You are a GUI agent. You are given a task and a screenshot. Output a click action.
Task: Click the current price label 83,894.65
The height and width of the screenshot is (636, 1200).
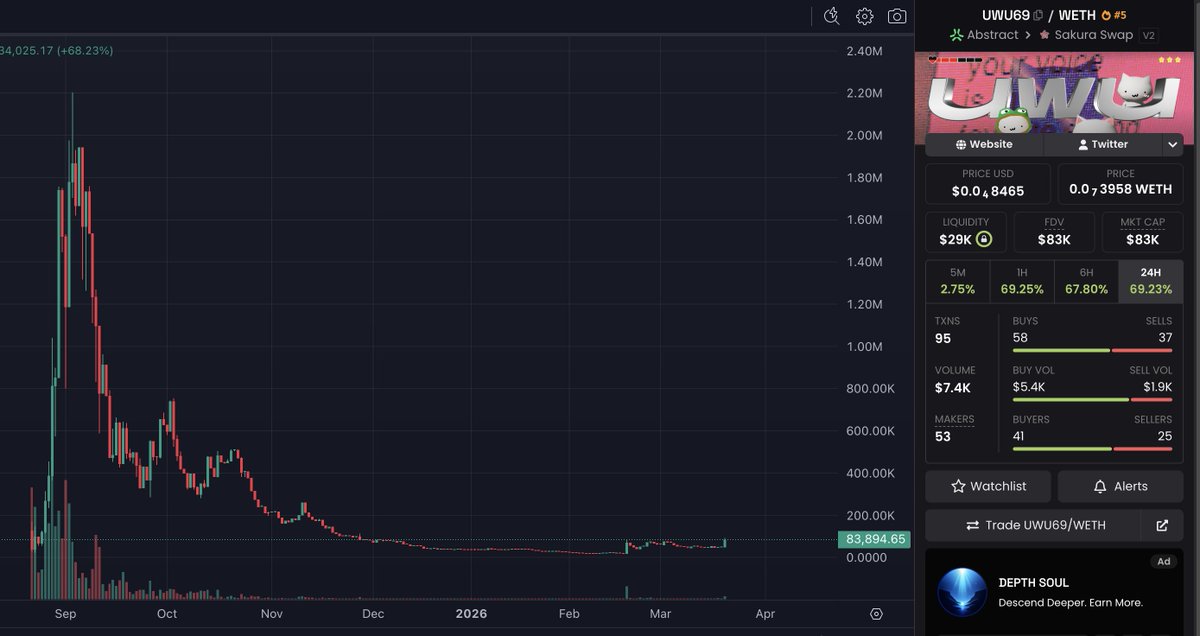874,539
